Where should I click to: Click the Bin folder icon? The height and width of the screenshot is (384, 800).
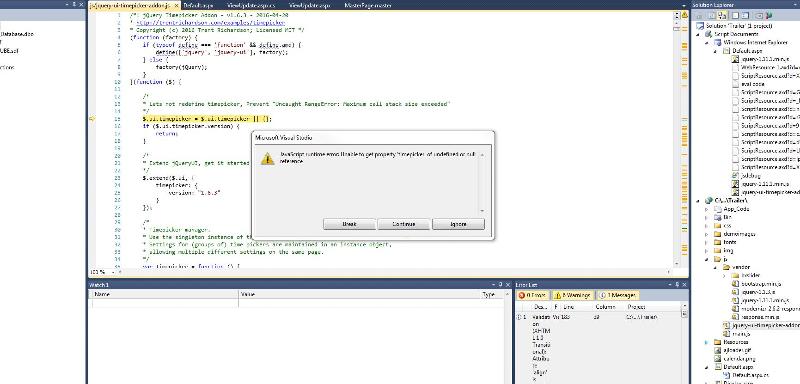tap(717, 217)
